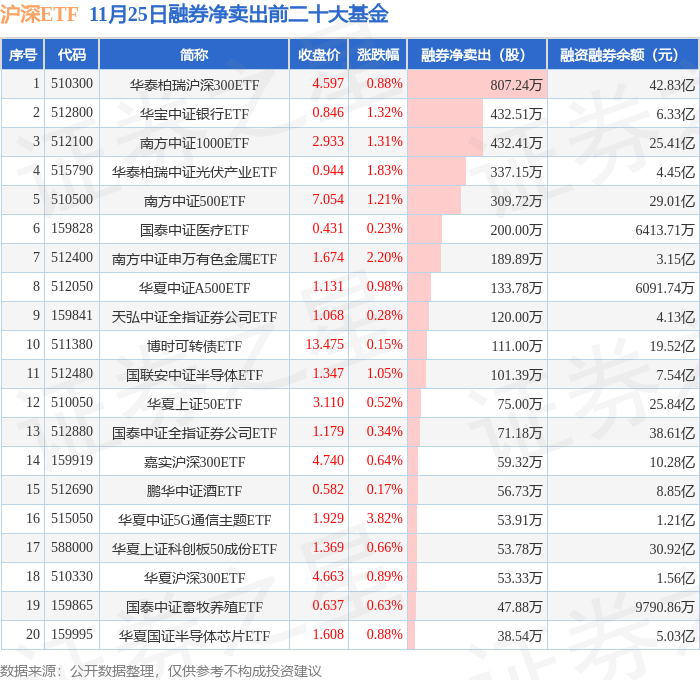Select fund name 华夏上证科创板50成份ETF
This screenshot has width=700, height=680.
point(194,549)
